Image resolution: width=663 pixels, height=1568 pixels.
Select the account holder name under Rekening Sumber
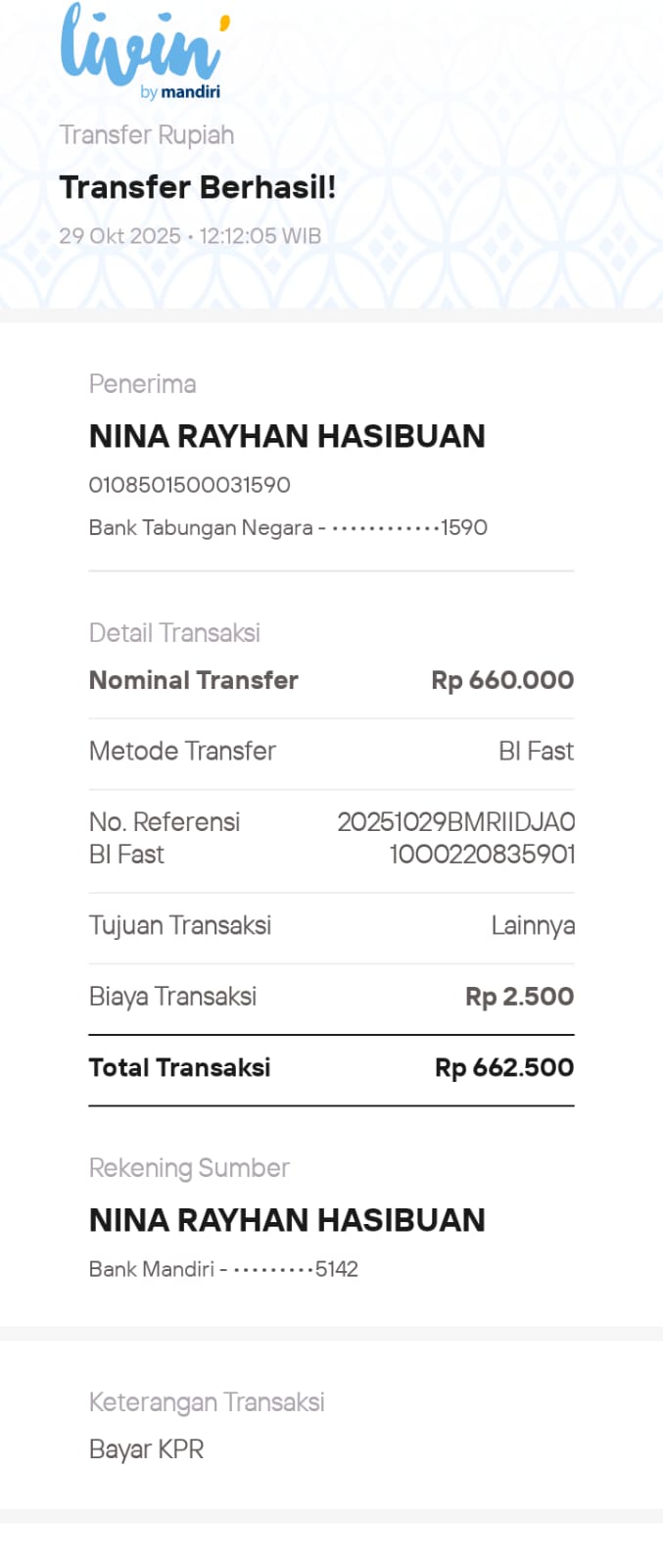[x=287, y=1220]
